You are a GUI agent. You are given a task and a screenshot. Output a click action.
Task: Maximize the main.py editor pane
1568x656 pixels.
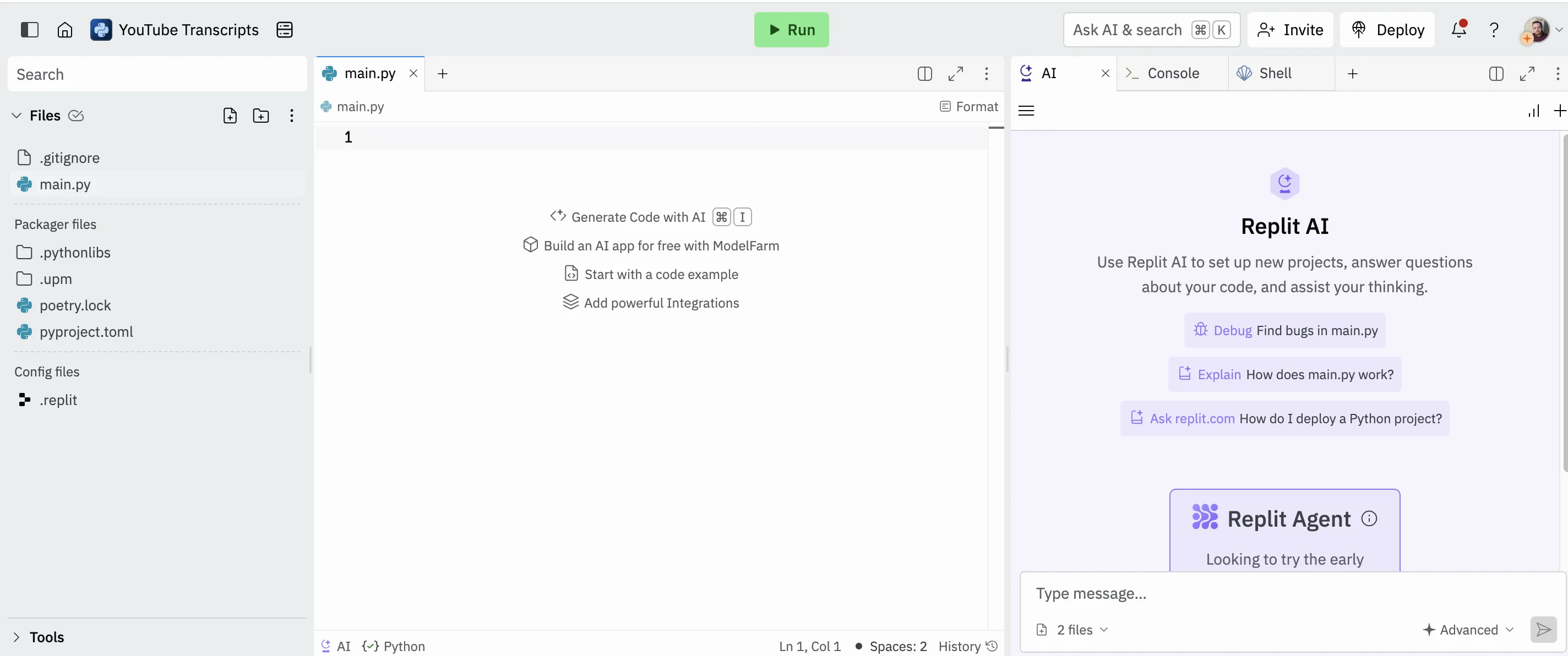point(955,74)
